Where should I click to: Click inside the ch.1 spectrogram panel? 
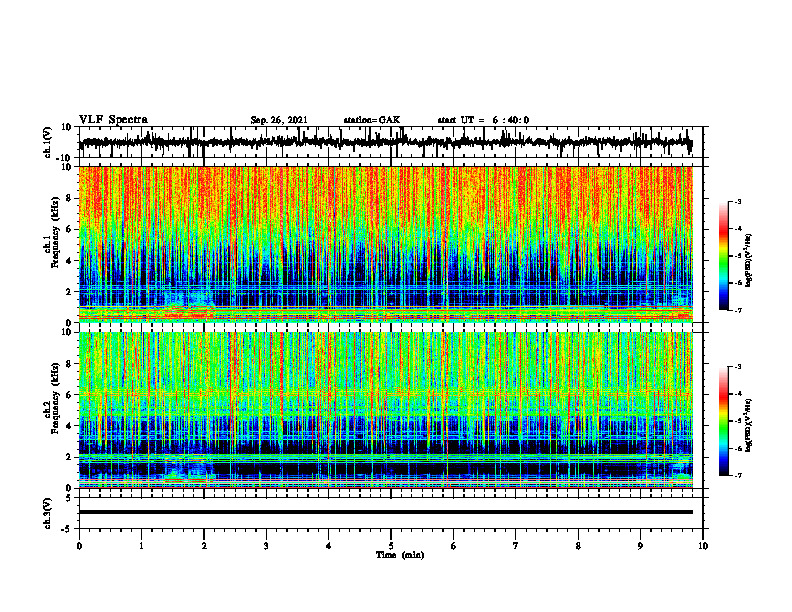click(385, 244)
